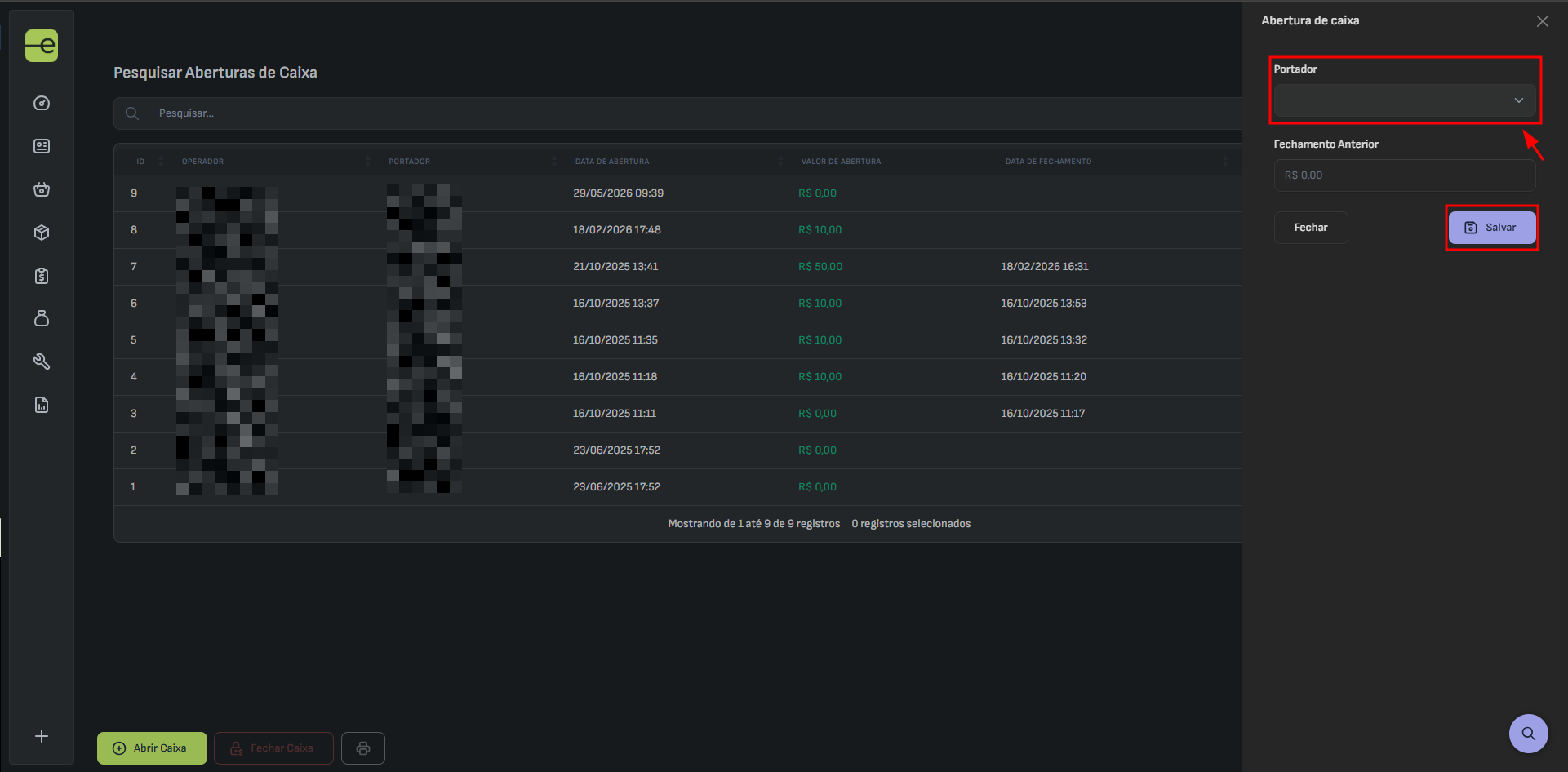The image size is (1568, 772).
Task: Click the Fechar button
Action: [1311, 228]
